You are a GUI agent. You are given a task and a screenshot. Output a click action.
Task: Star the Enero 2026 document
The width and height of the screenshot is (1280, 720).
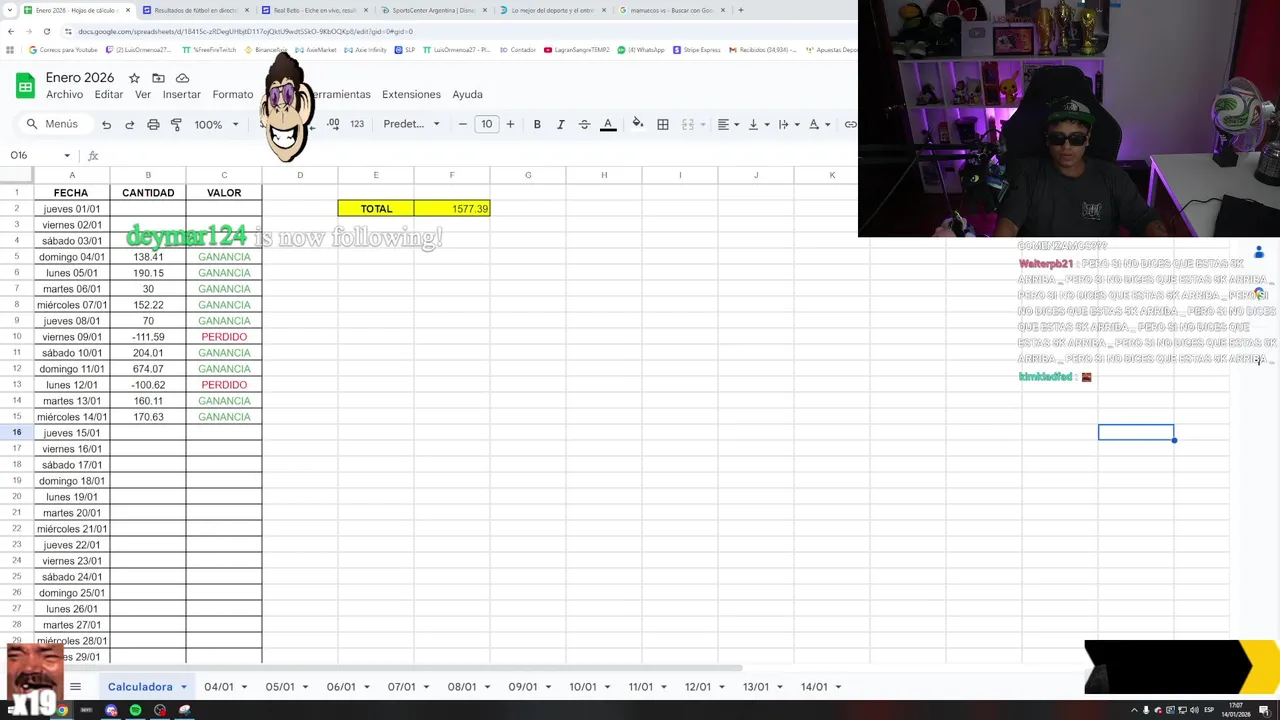(x=134, y=78)
